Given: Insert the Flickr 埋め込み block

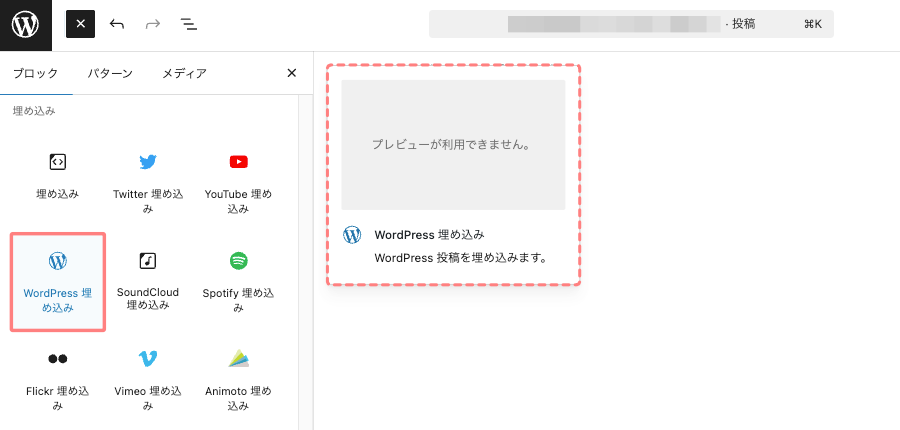Looking at the screenshot, I should 57,382.
